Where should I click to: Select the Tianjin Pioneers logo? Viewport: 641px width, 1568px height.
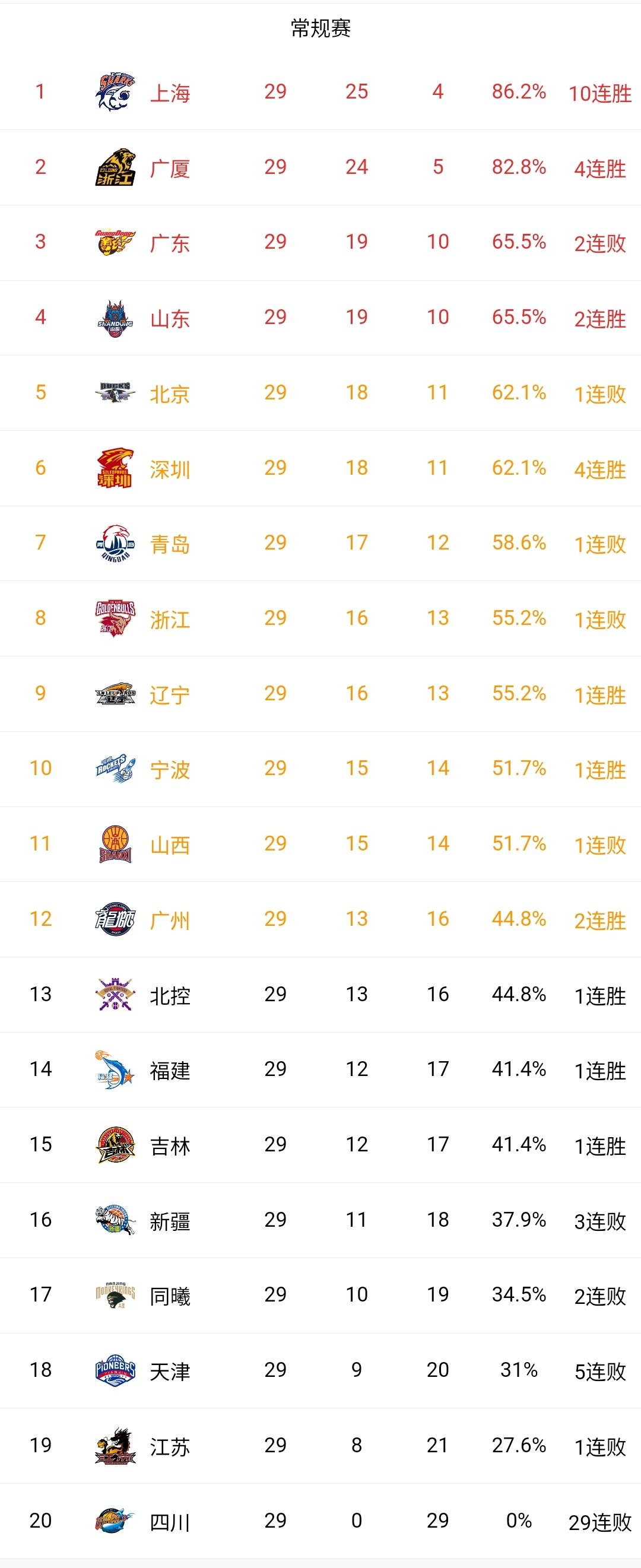(x=115, y=1370)
